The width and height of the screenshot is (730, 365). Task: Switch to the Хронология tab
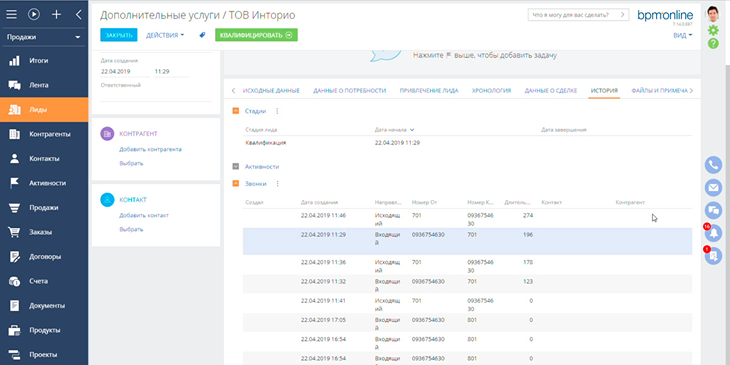492,91
